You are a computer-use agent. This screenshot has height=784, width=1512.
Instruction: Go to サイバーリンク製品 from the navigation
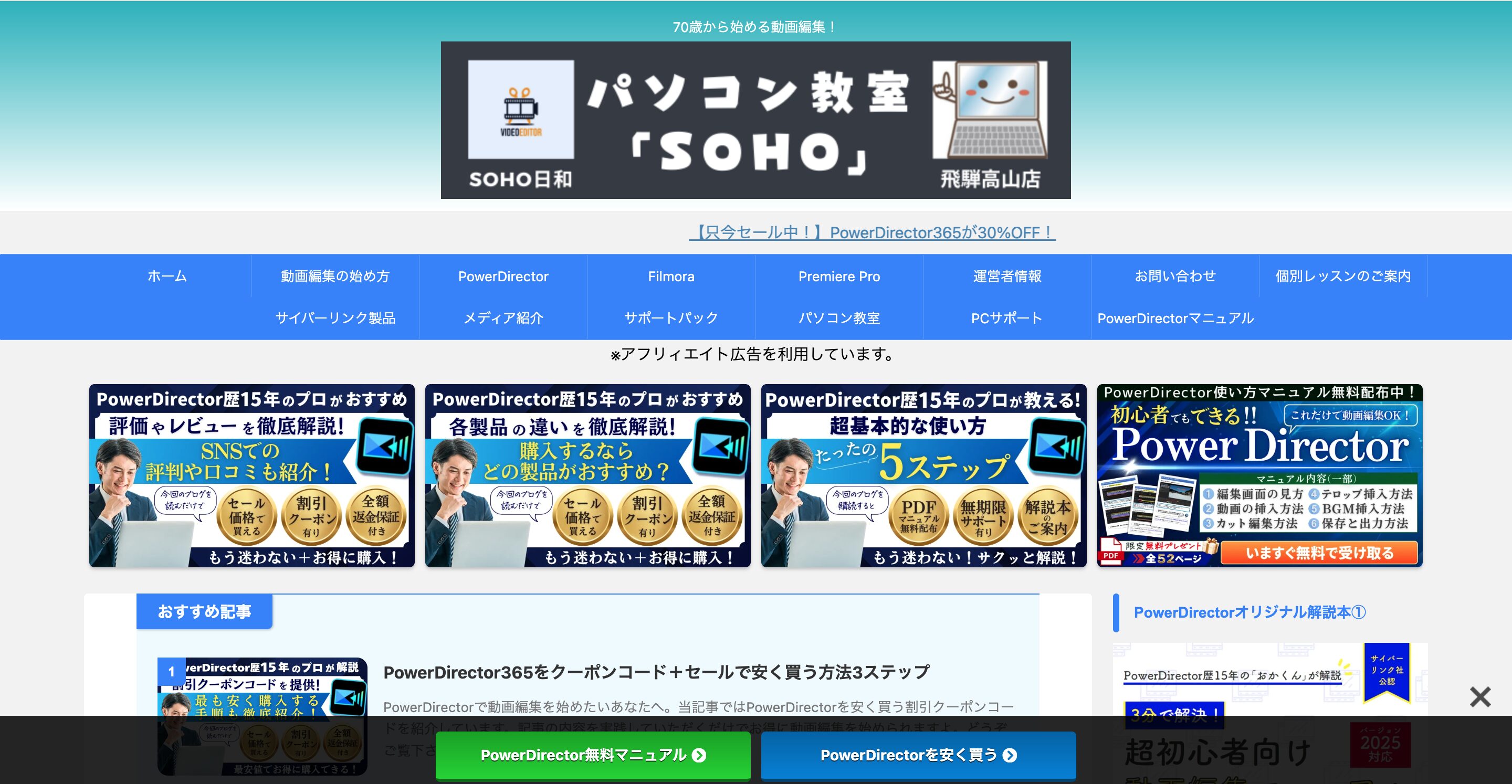click(336, 318)
